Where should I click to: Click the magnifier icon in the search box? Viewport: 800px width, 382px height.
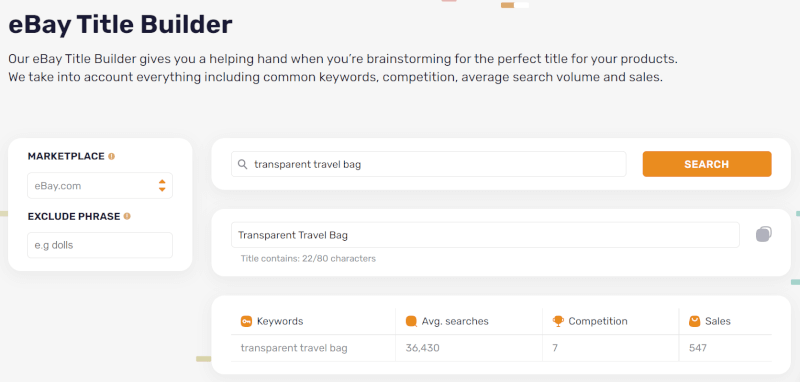243,164
